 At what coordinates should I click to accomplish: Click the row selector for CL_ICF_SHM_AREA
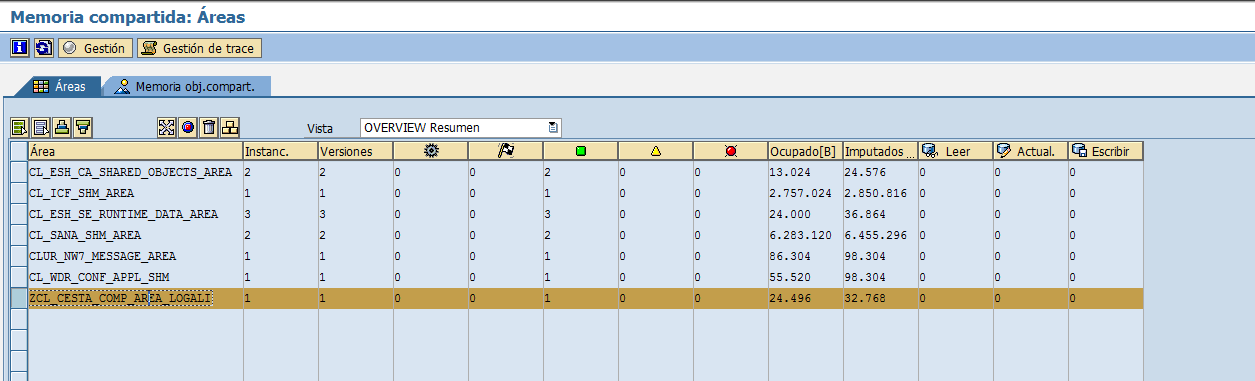click(x=18, y=193)
